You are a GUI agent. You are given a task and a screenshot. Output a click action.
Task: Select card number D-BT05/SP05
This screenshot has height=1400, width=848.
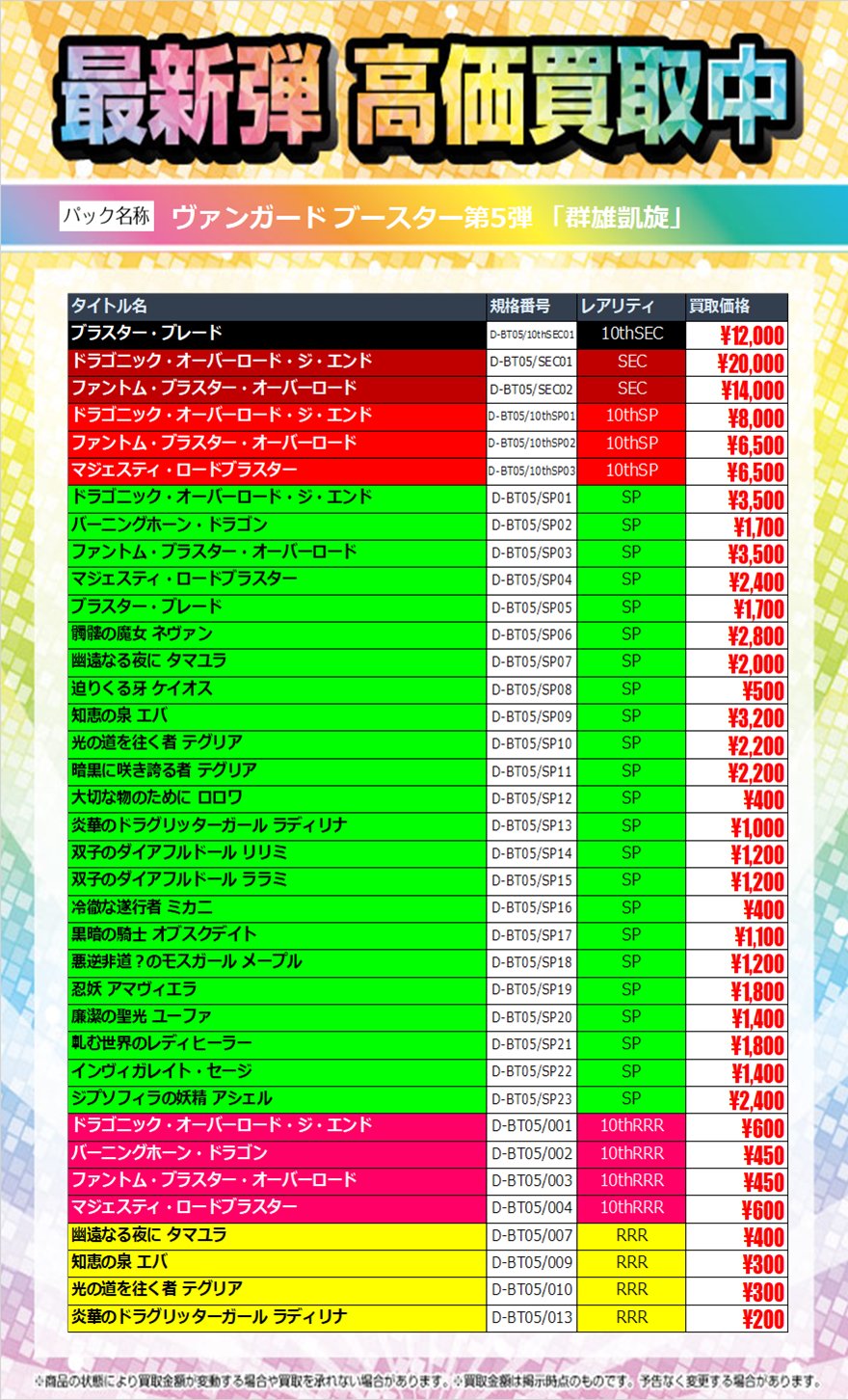[532, 607]
